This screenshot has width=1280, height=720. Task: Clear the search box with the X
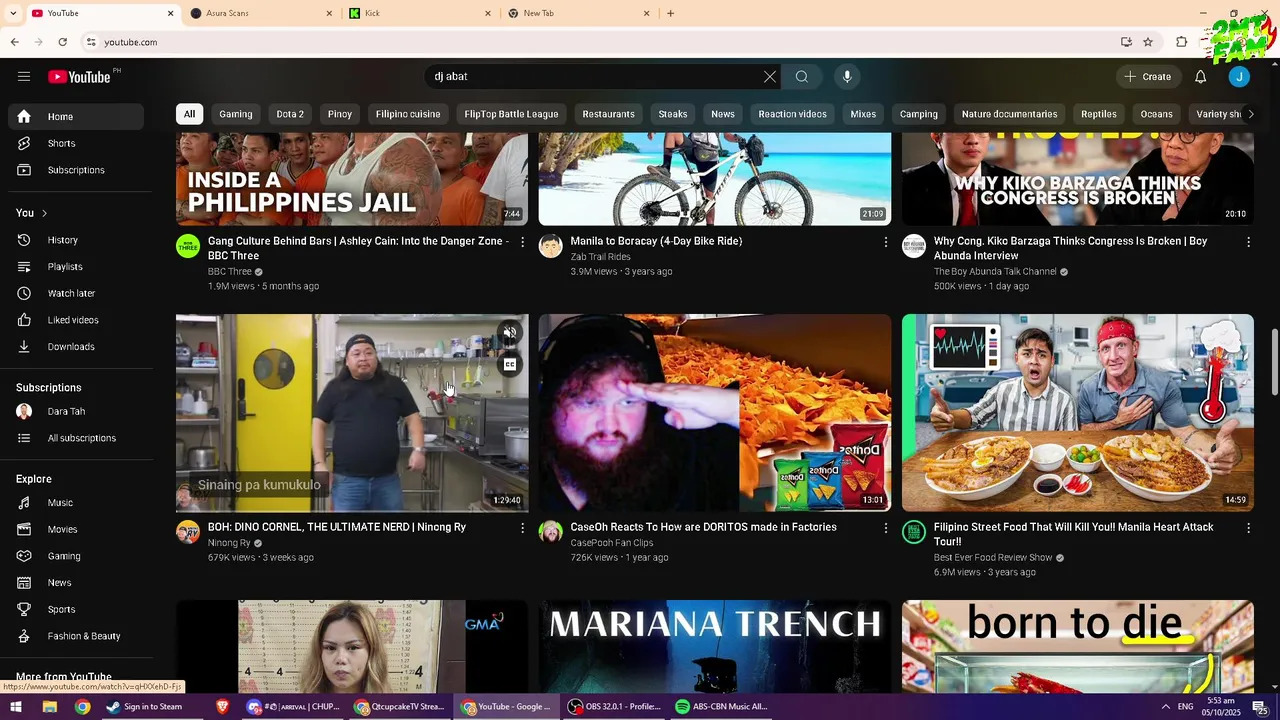tap(770, 77)
